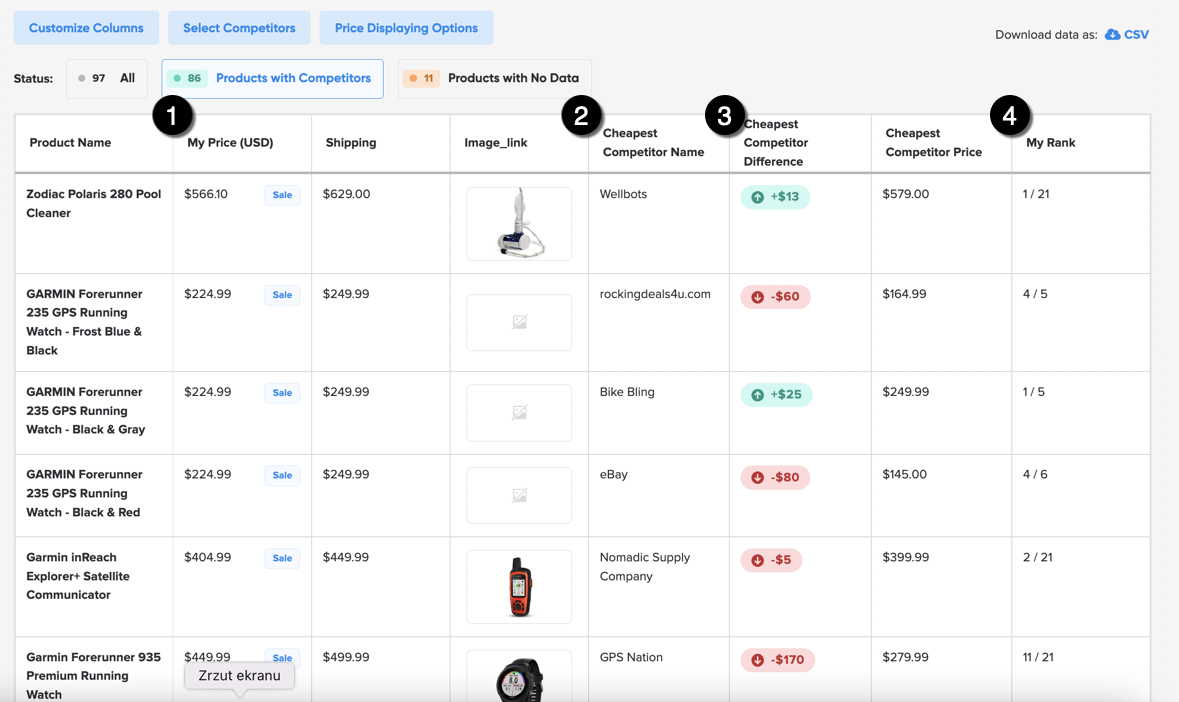Click the -$80 difference badge

tap(775, 477)
